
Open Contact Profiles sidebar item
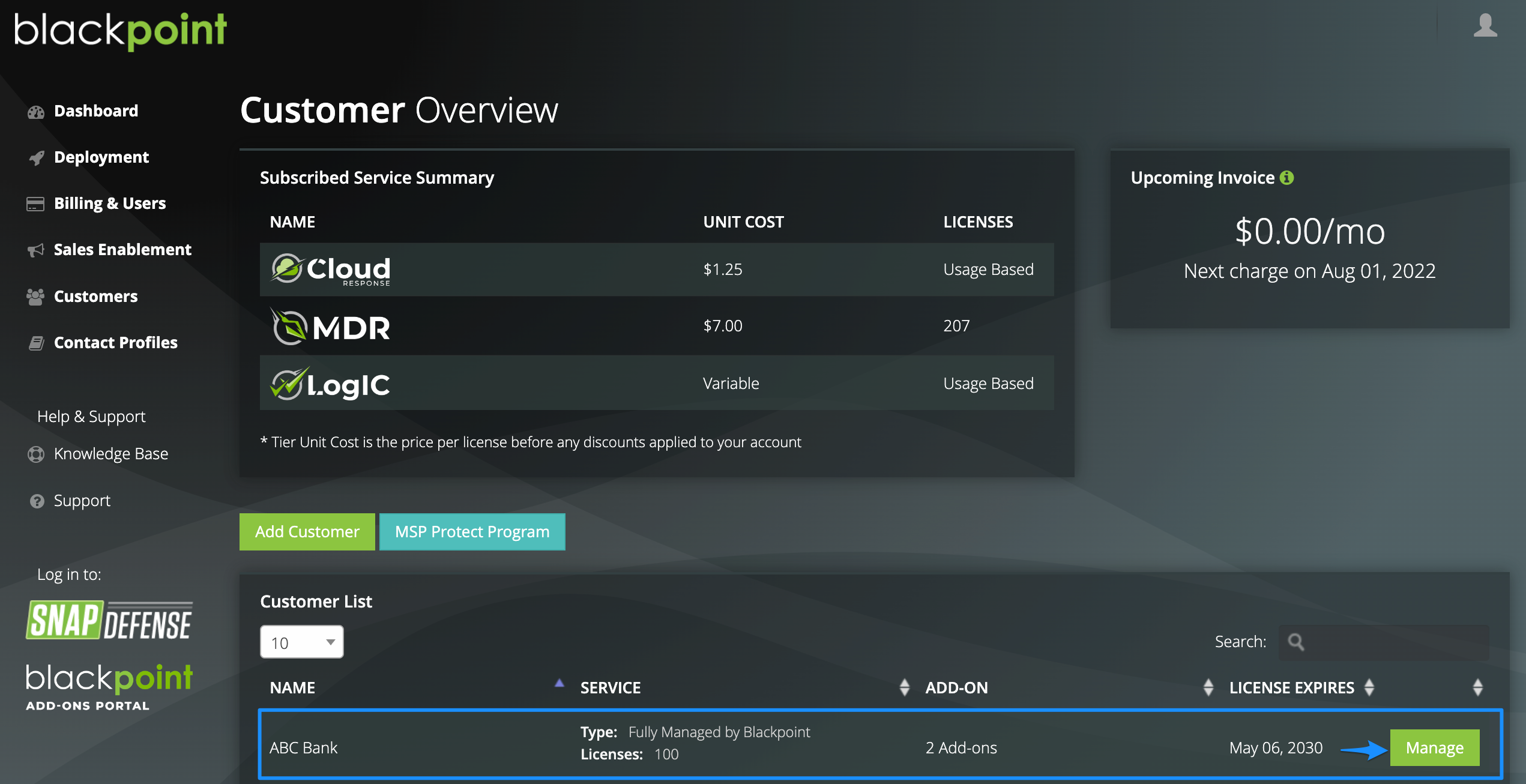pos(115,343)
